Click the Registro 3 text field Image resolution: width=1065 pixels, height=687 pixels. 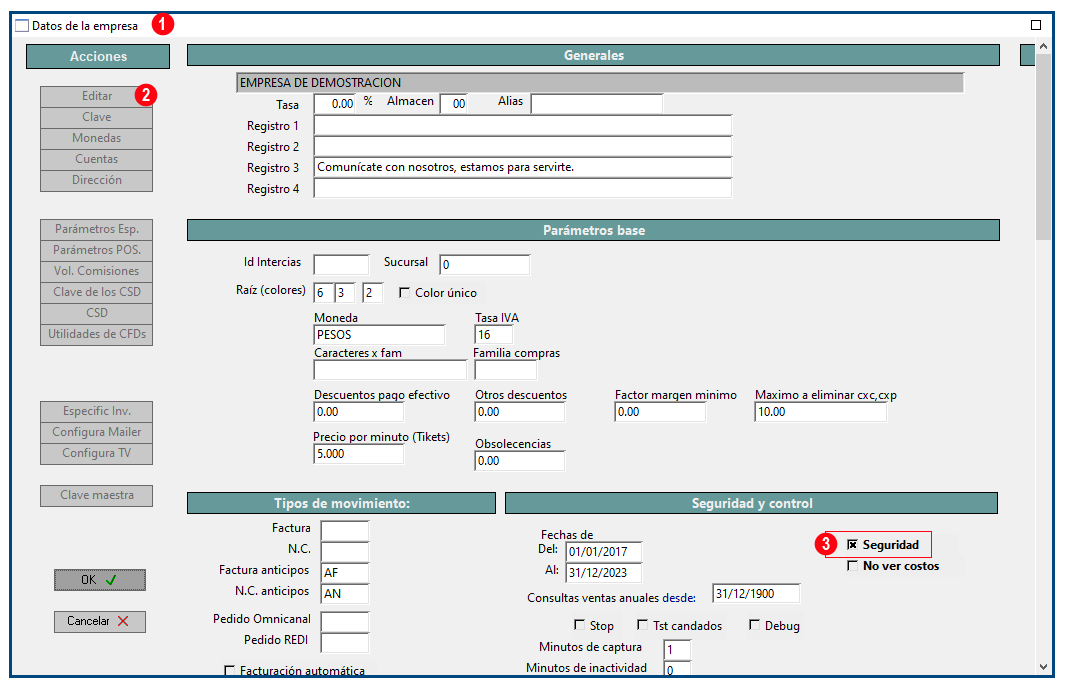522,167
